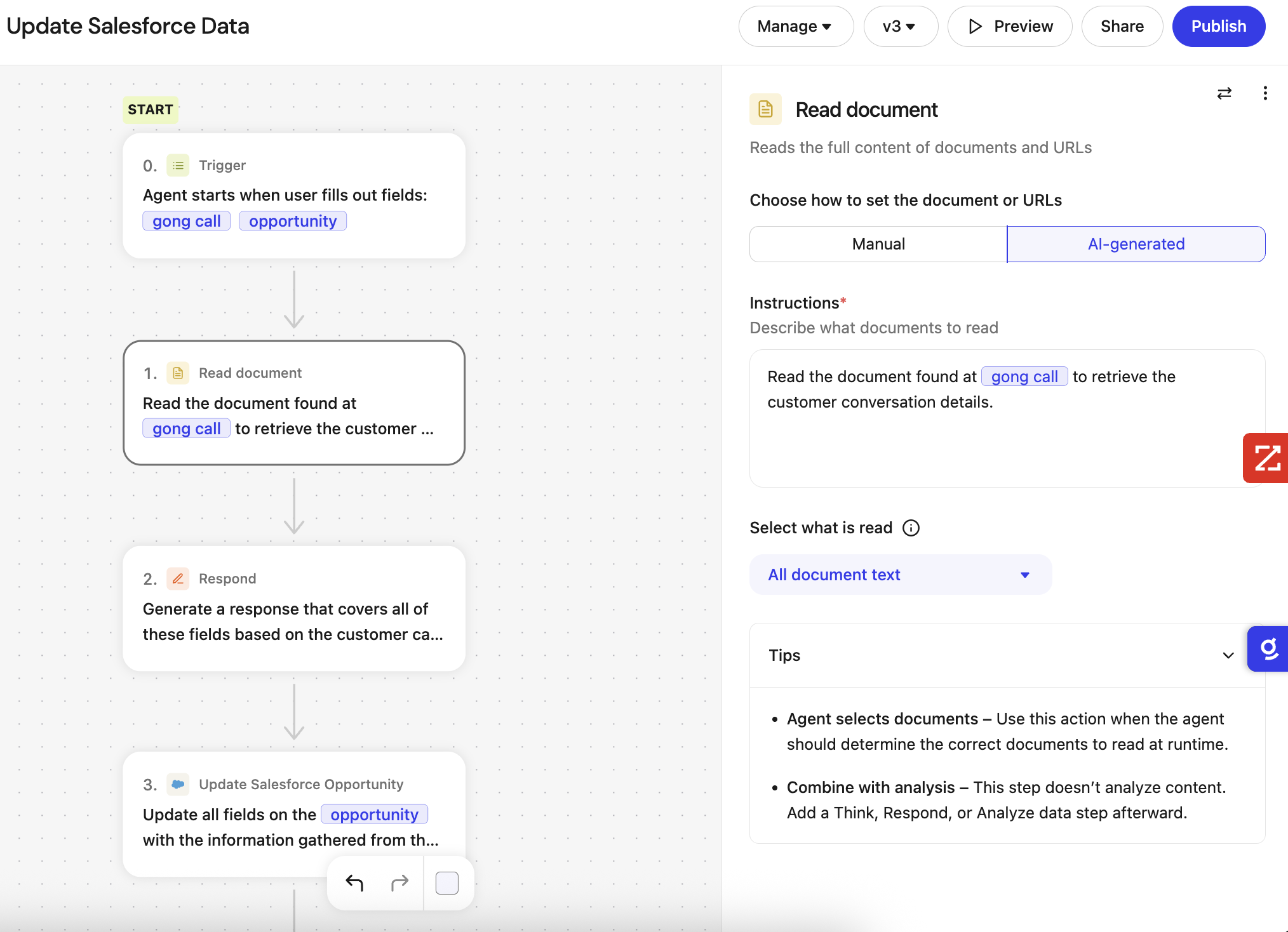Click the opportunity tag in Trigger step
The width and height of the screenshot is (1288, 932).
pos(293,221)
